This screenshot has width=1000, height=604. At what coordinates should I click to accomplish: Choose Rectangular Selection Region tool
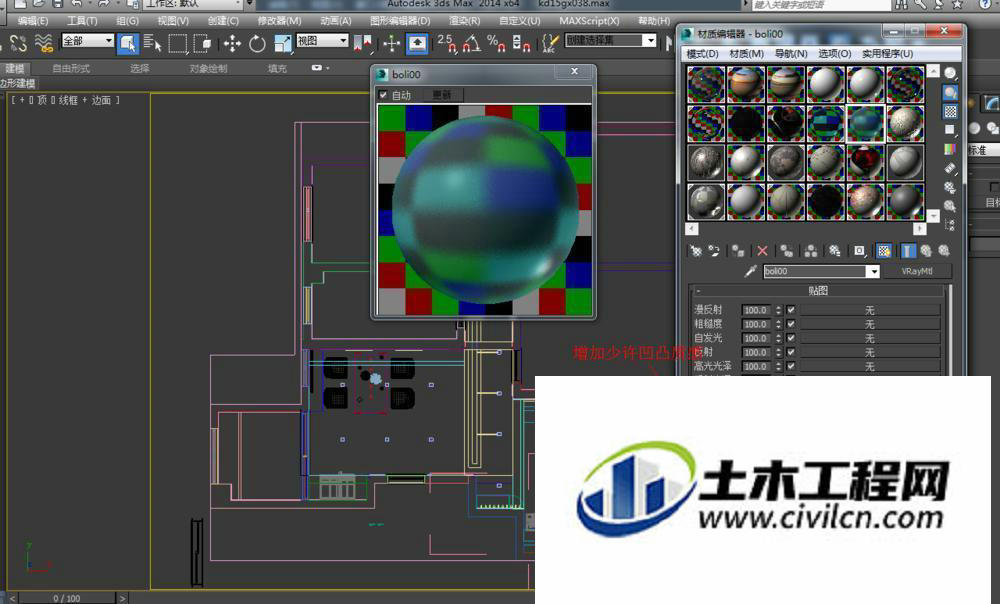pos(177,43)
